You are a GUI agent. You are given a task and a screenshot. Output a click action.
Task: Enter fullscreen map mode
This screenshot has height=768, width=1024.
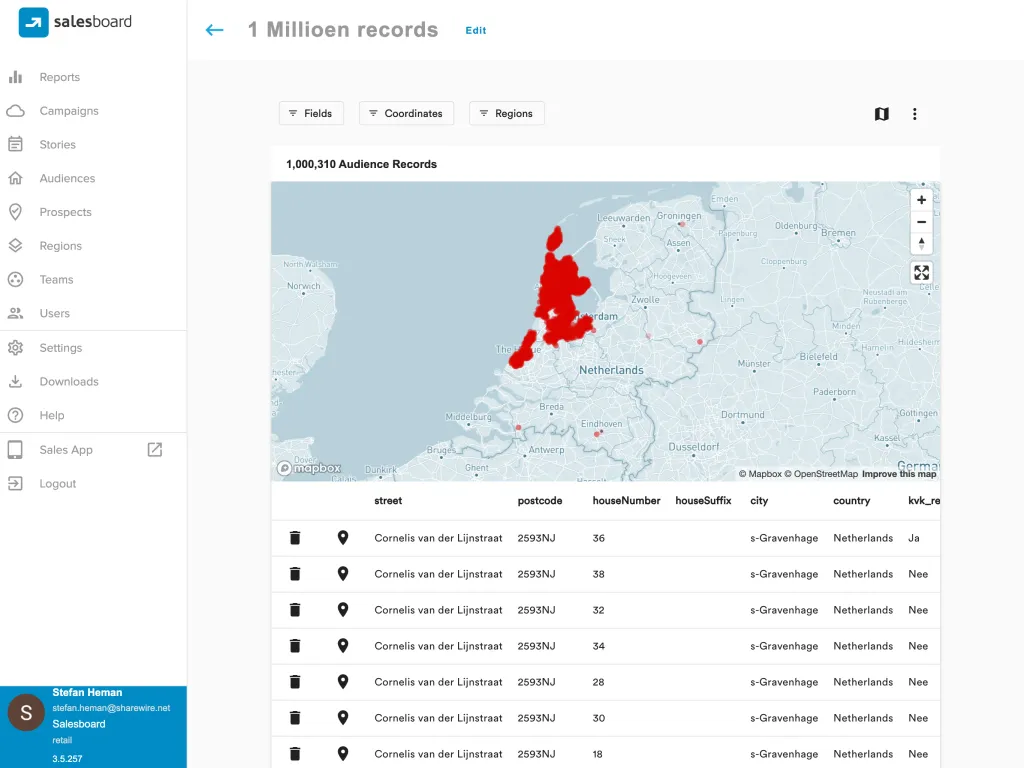[921, 273]
